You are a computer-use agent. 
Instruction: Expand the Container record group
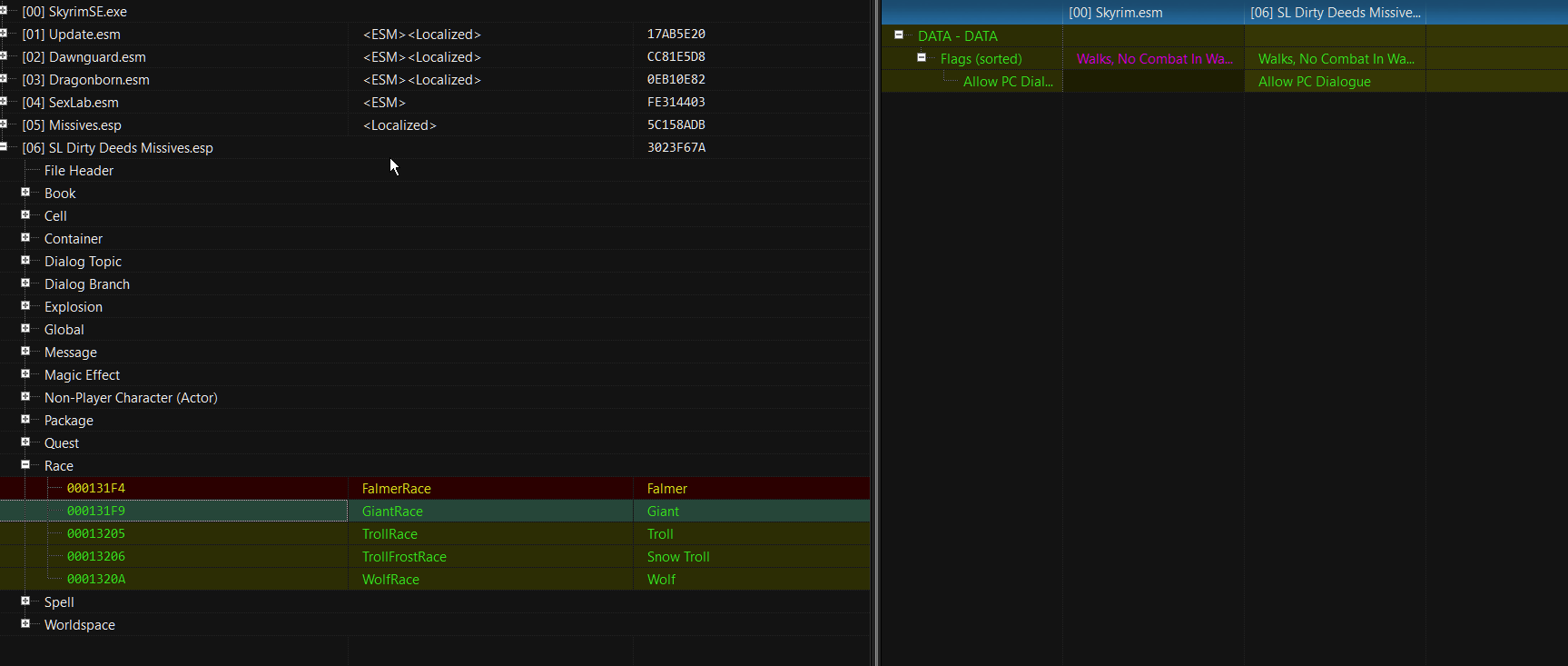tap(25, 238)
